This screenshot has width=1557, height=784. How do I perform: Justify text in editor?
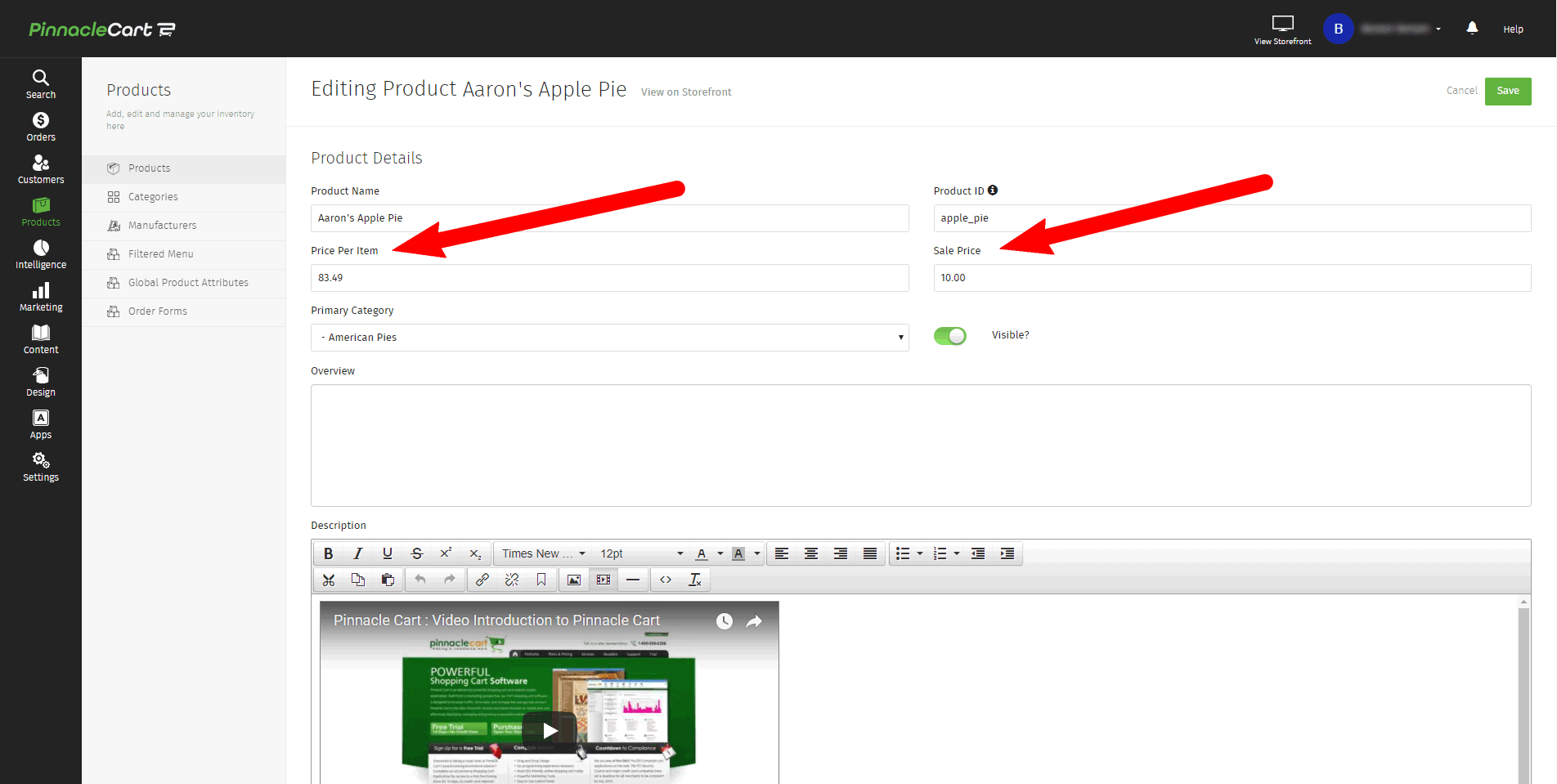click(x=870, y=553)
